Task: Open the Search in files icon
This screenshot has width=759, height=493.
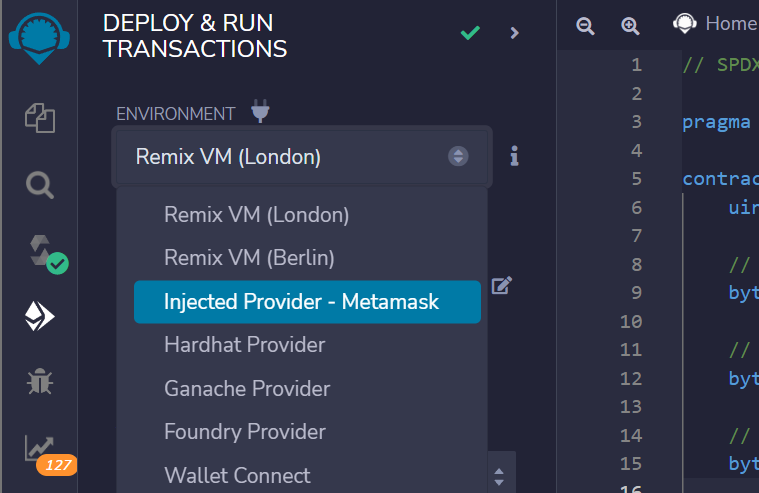Action: pyautogui.click(x=40, y=185)
